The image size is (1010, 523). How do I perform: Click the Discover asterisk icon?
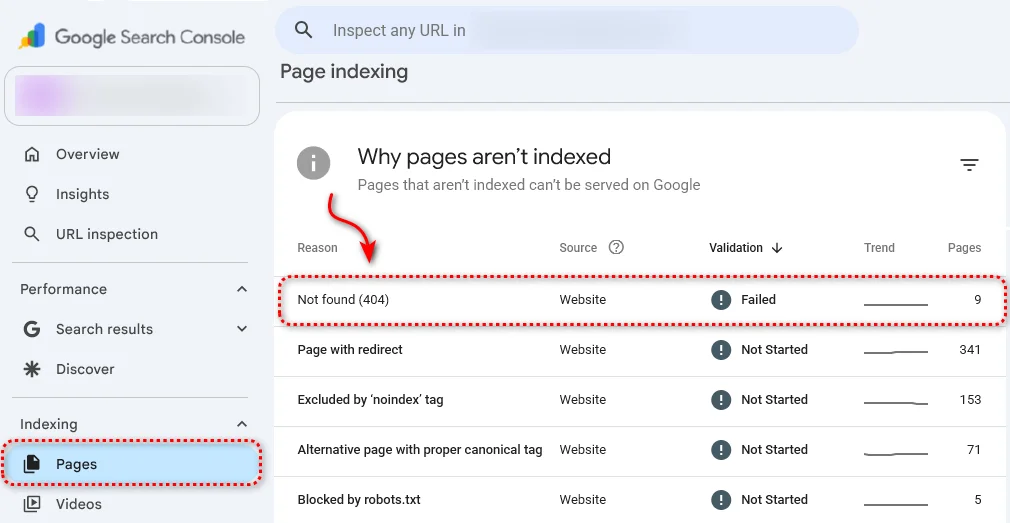[x=32, y=369]
